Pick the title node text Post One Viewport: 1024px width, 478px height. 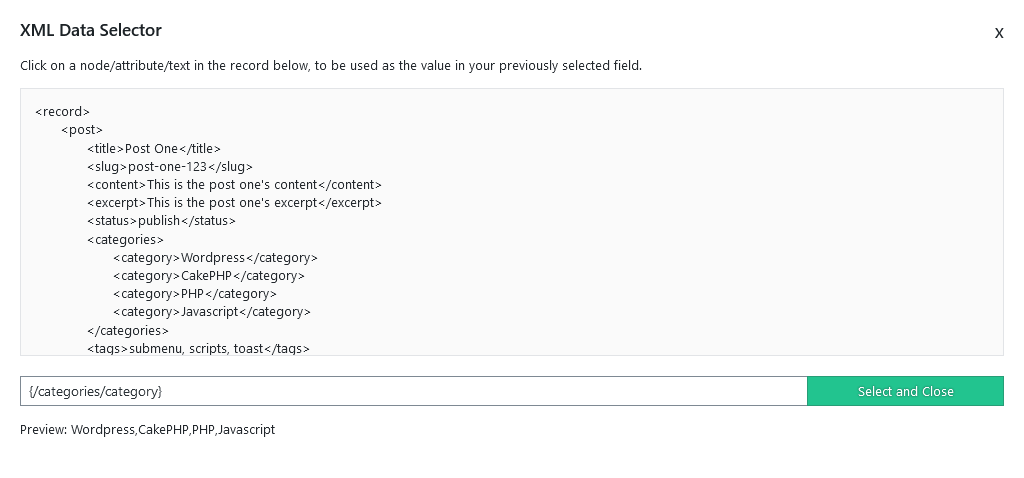[x=152, y=148]
